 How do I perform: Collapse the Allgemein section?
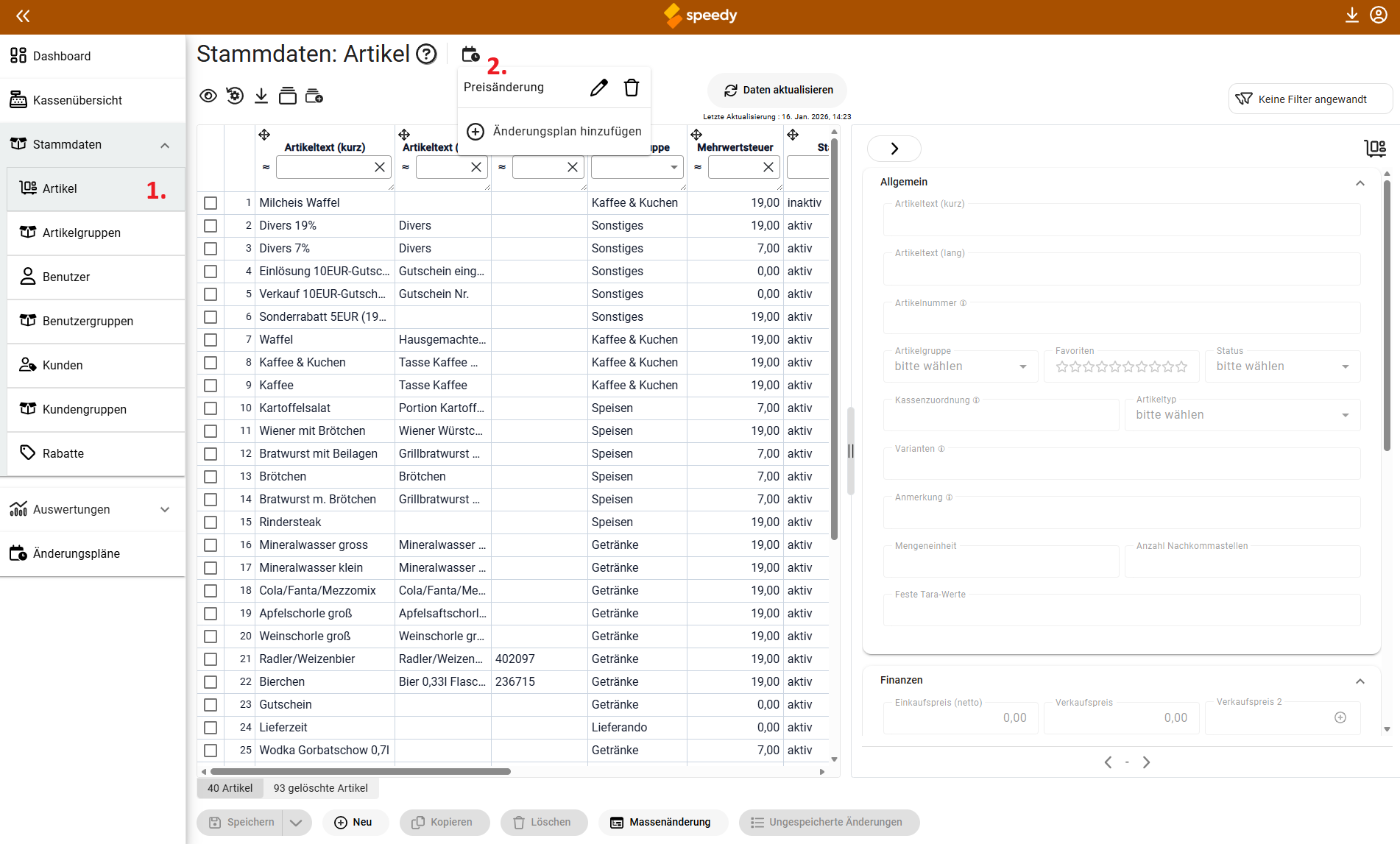point(1360,182)
